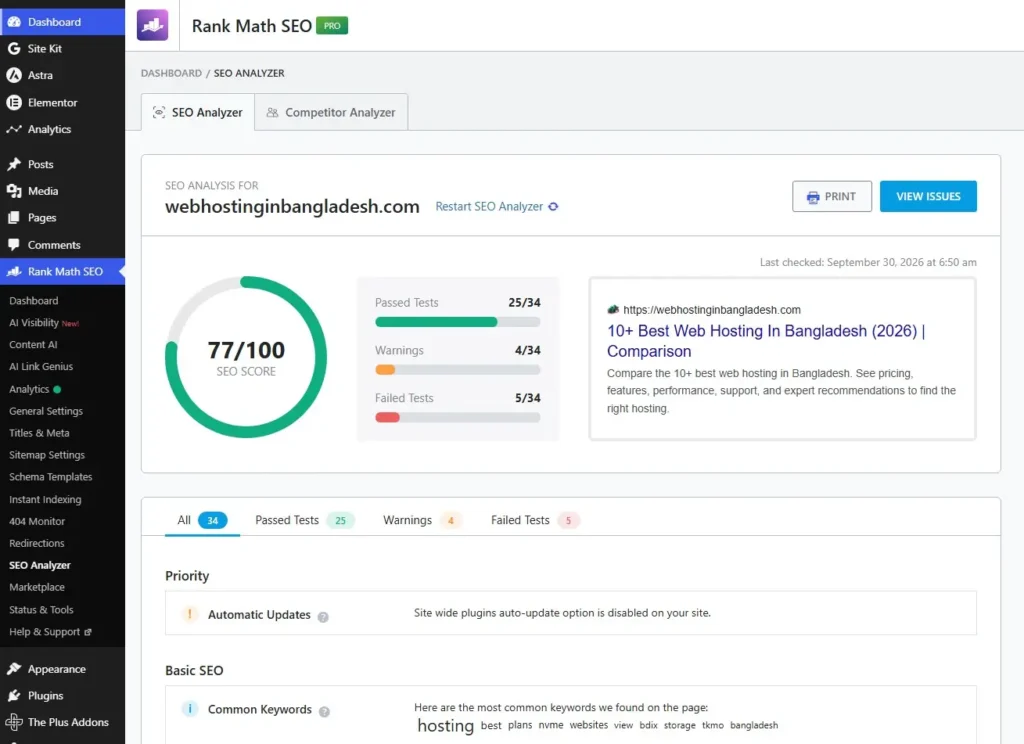
Task: Click the warning icon on Automatic Updates row
Action: pos(190,614)
